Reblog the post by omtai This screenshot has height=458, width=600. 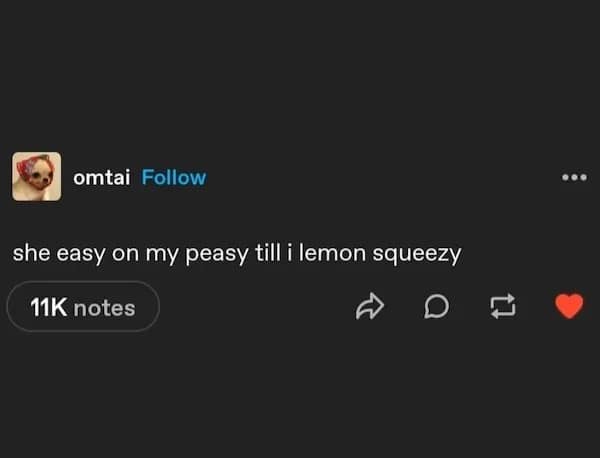pos(500,307)
